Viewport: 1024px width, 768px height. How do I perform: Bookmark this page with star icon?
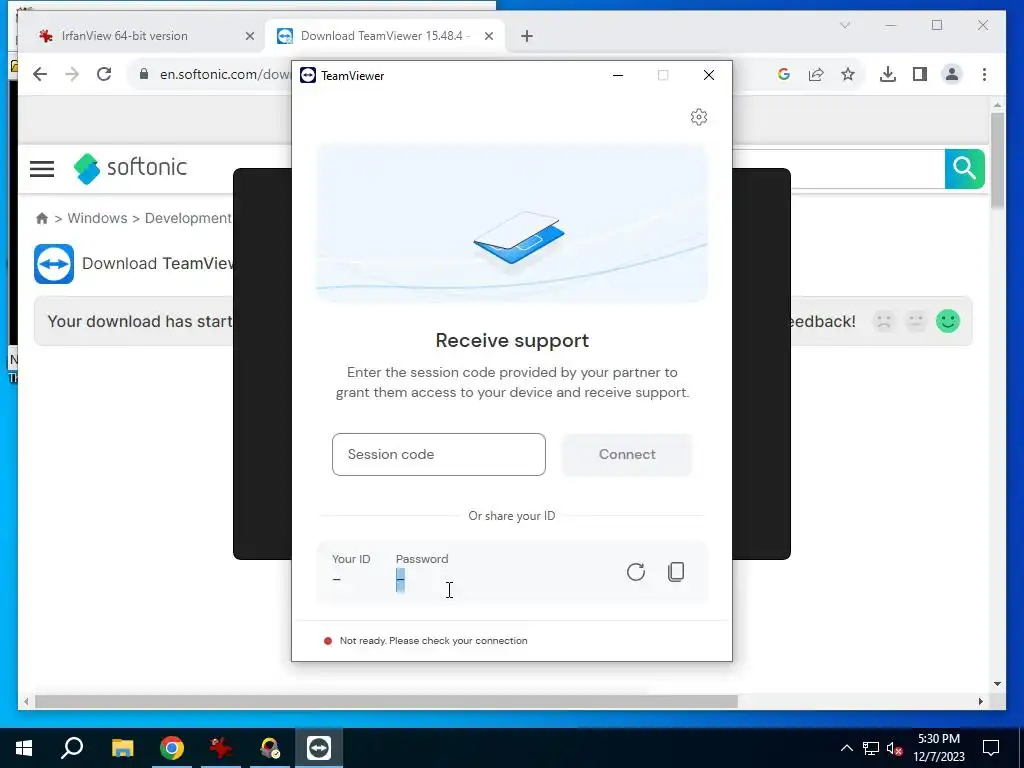(848, 74)
